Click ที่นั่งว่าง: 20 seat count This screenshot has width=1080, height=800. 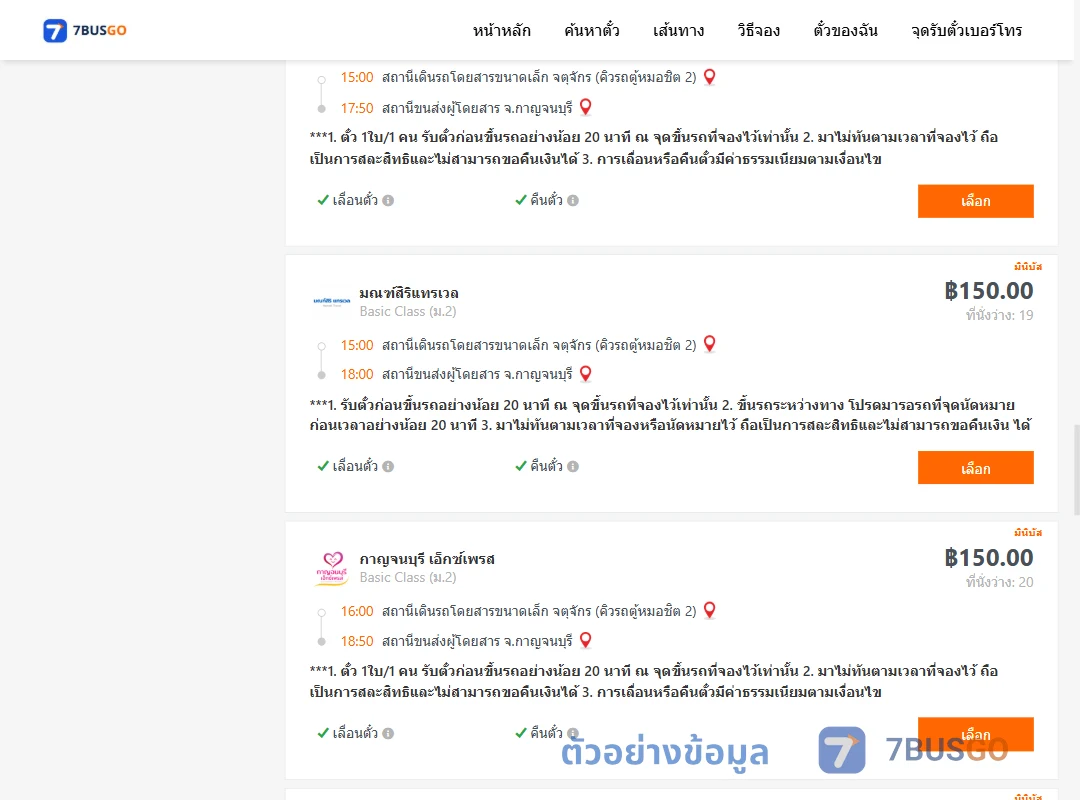pyautogui.click(x=999, y=582)
